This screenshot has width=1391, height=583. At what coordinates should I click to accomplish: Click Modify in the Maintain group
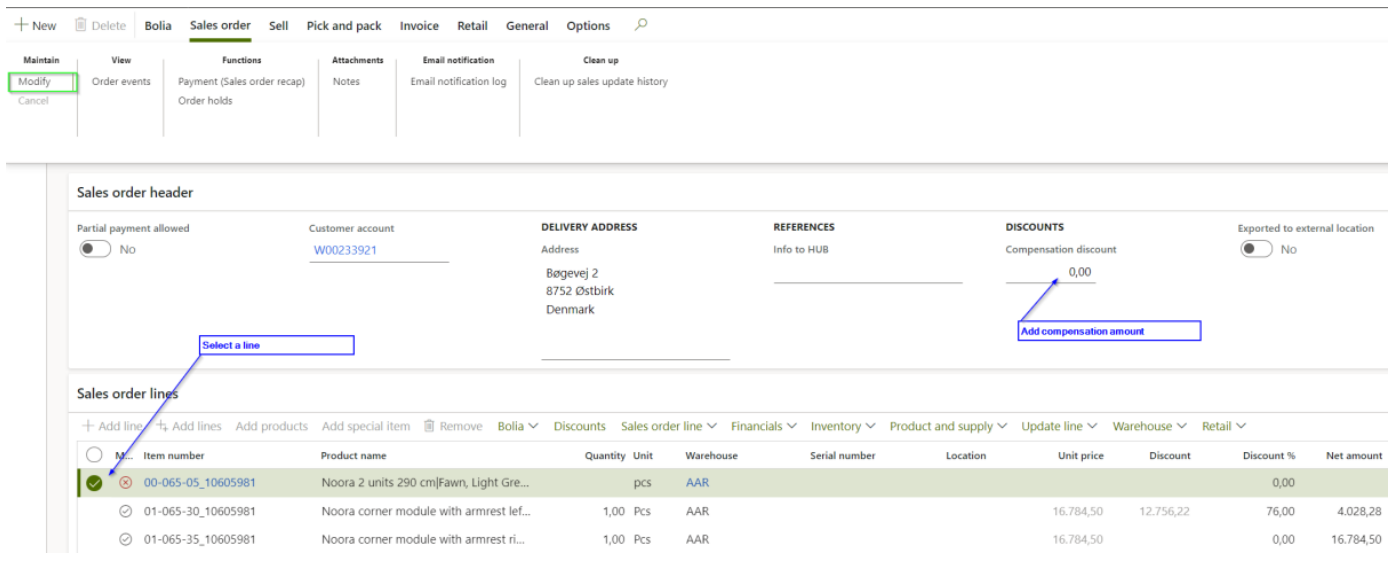click(x=34, y=82)
